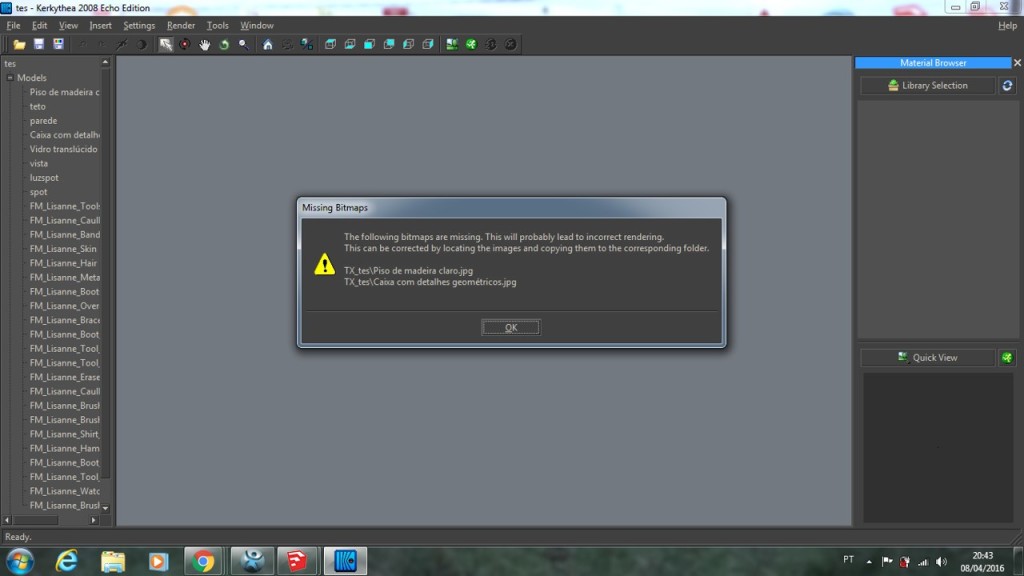1024x576 pixels.
Task: Collapse the Models tree node
Action: (x=10, y=78)
